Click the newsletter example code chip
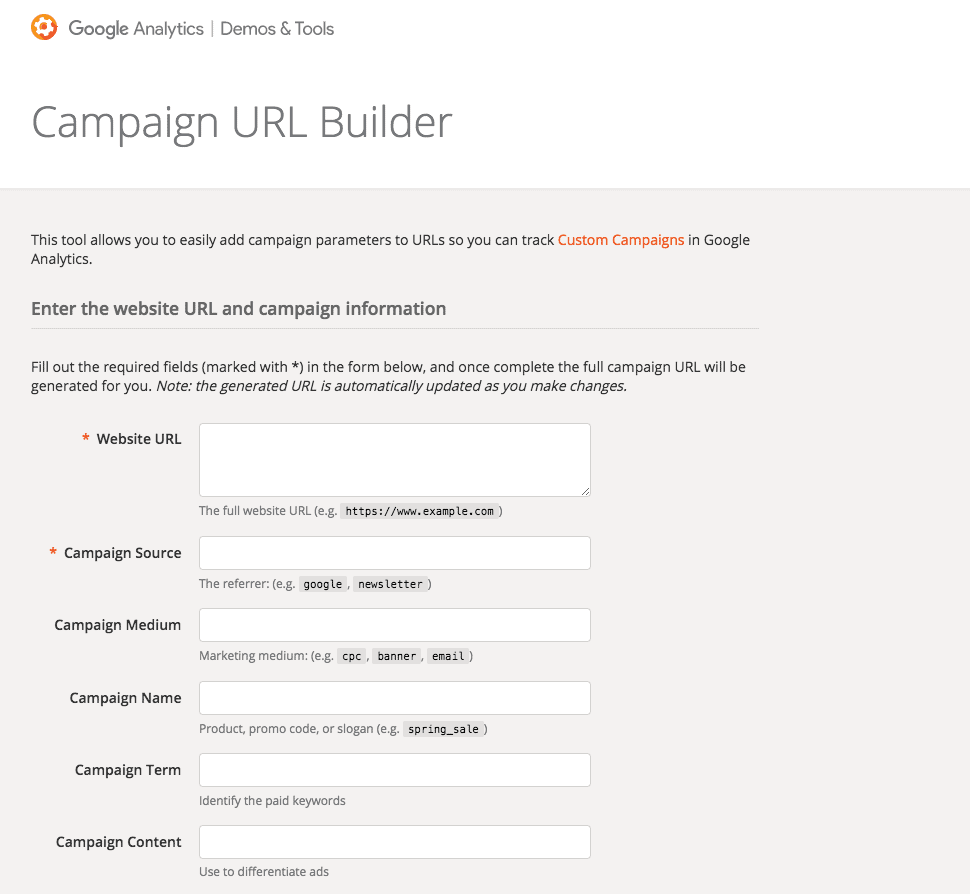 pyautogui.click(x=390, y=584)
